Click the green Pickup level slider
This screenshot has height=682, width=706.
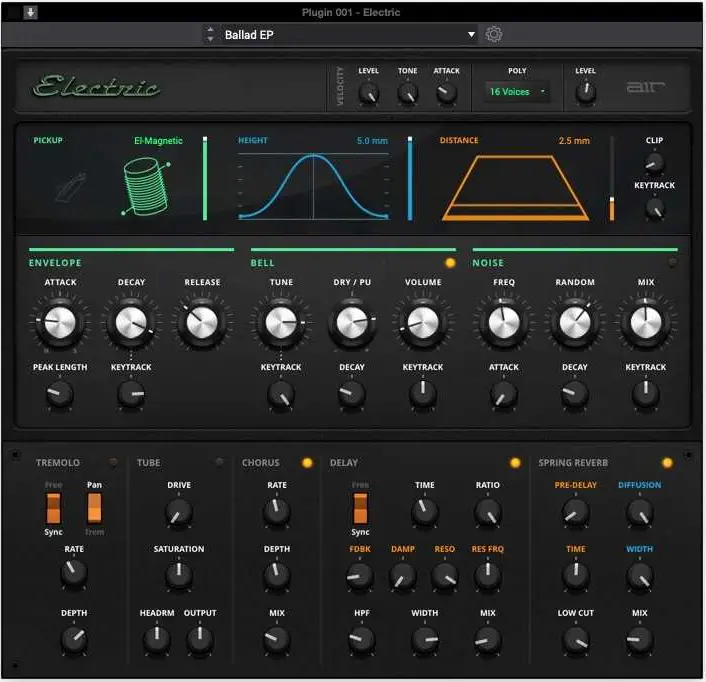point(205,178)
